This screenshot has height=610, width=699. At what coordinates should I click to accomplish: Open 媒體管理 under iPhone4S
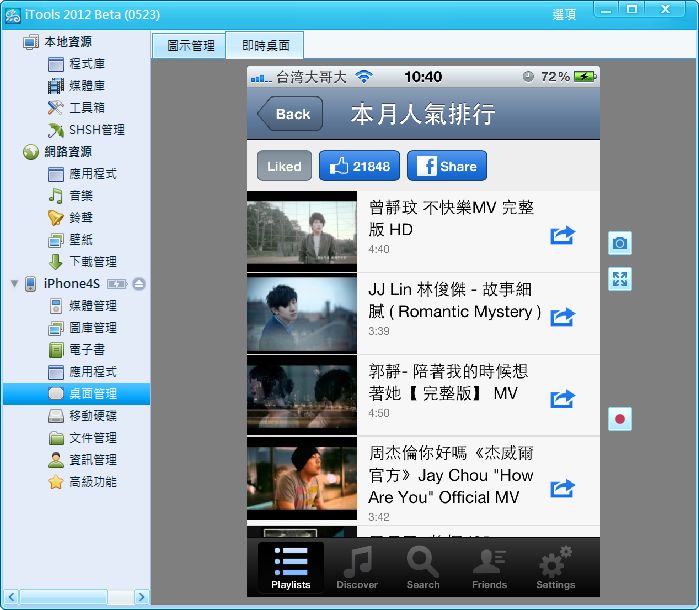point(82,306)
